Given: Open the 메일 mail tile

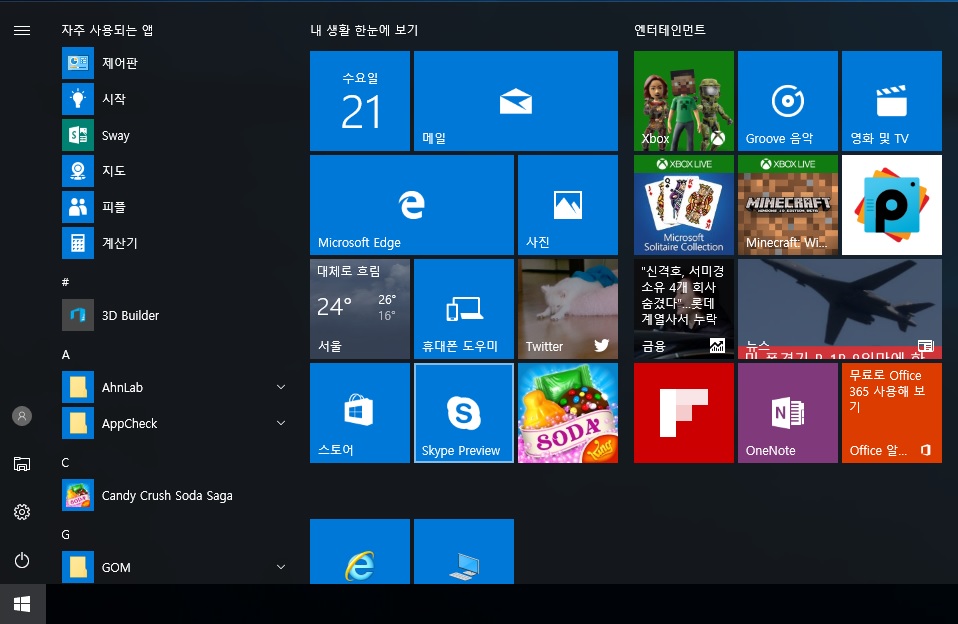Looking at the screenshot, I should pyautogui.click(x=516, y=101).
